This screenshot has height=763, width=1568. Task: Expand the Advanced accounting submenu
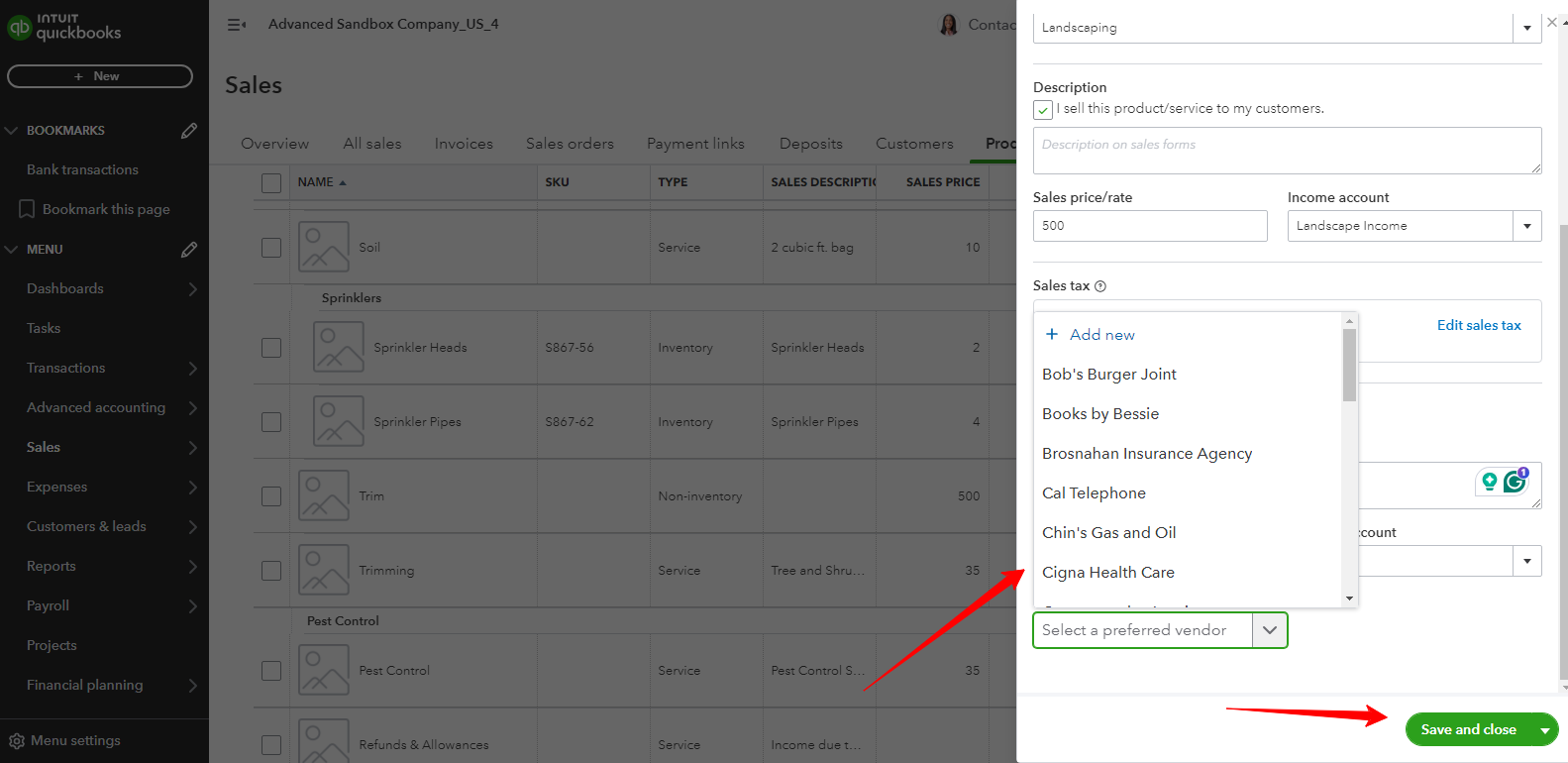[192, 408]
